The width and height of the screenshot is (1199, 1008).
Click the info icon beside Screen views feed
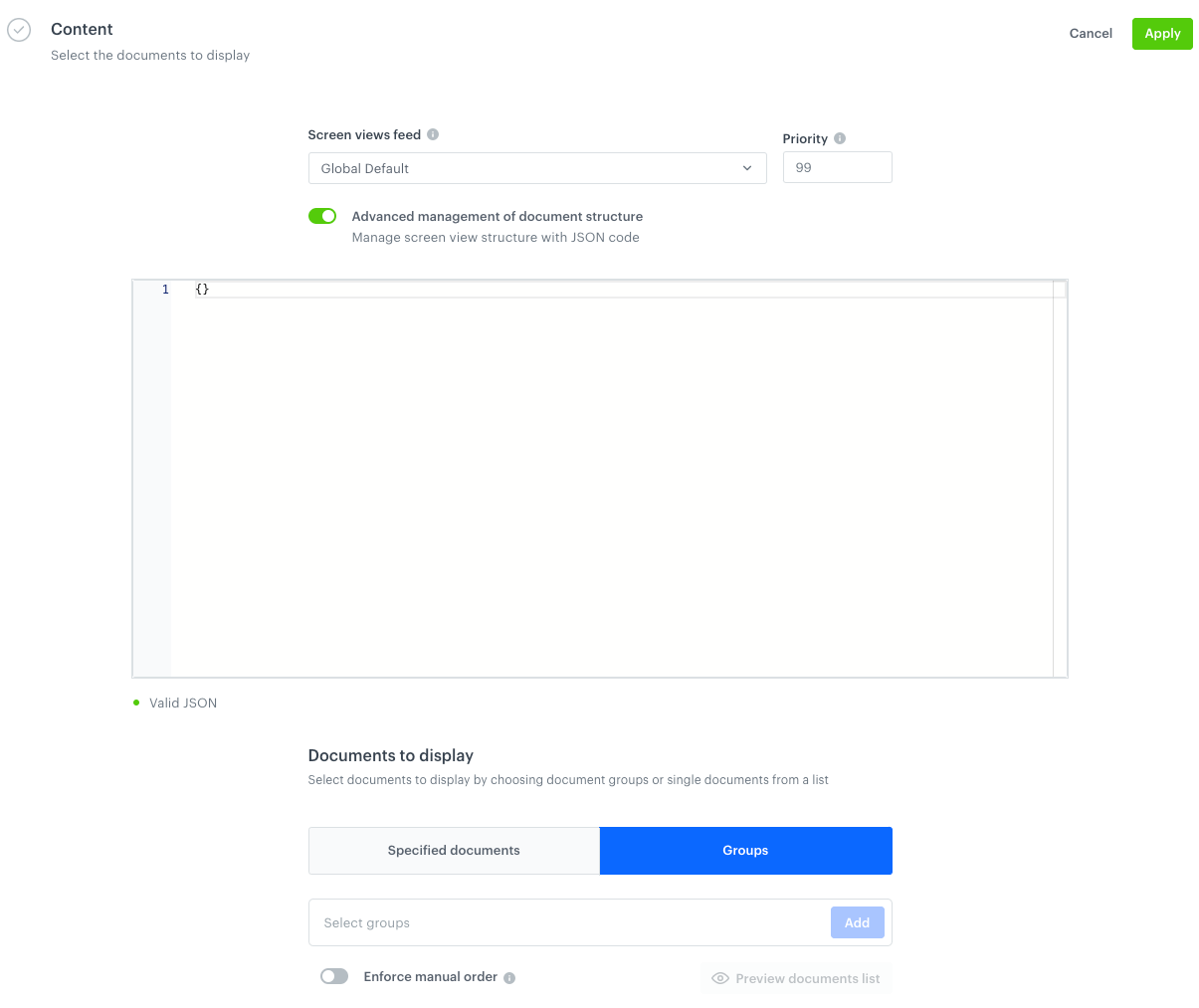click(x=433, y=134)
